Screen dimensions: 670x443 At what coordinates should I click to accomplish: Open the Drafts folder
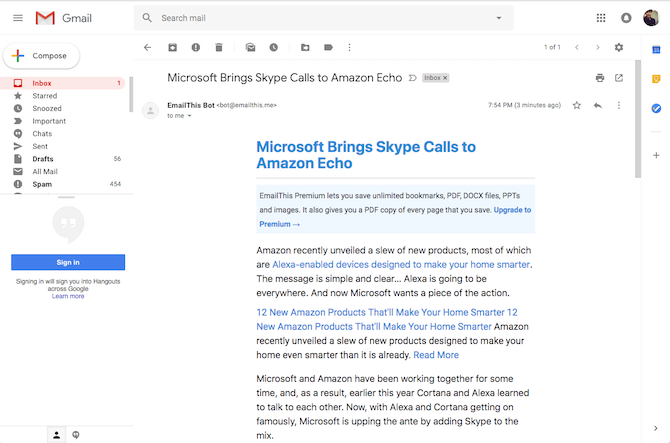43,159
